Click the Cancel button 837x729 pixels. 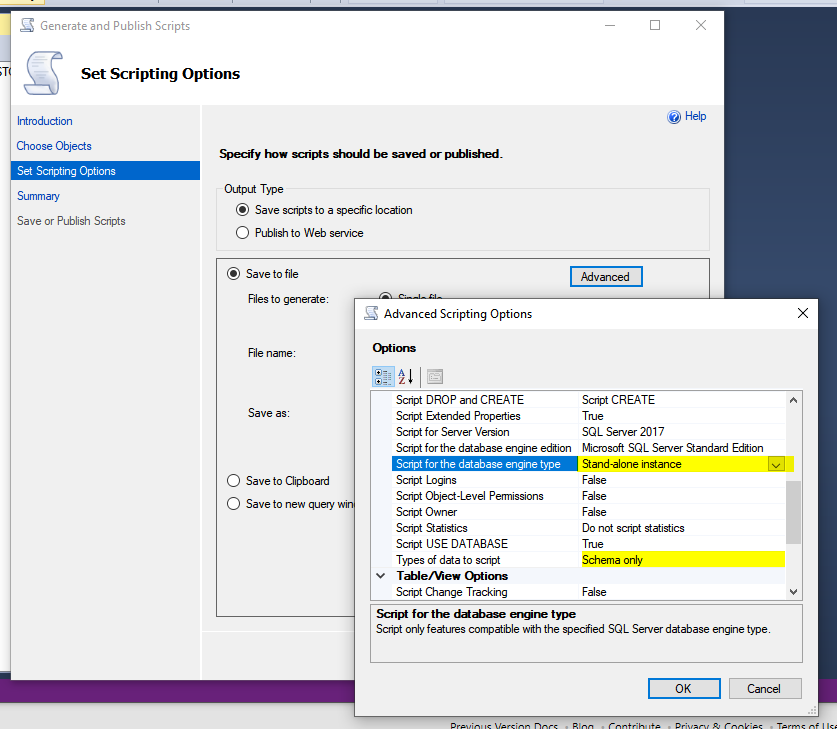click(763, 688)
